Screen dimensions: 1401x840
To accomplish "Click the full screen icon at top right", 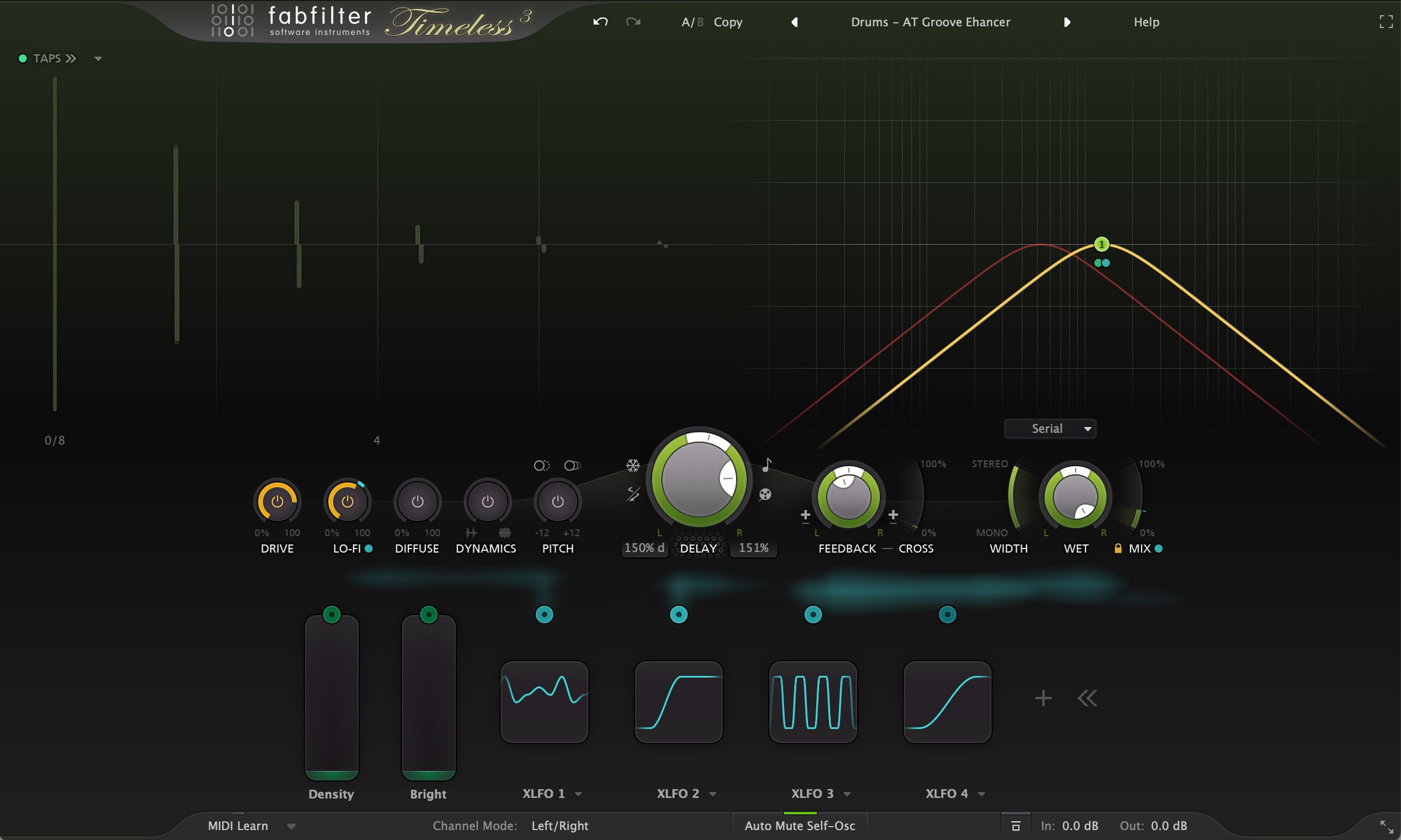I will point(1386,22).
